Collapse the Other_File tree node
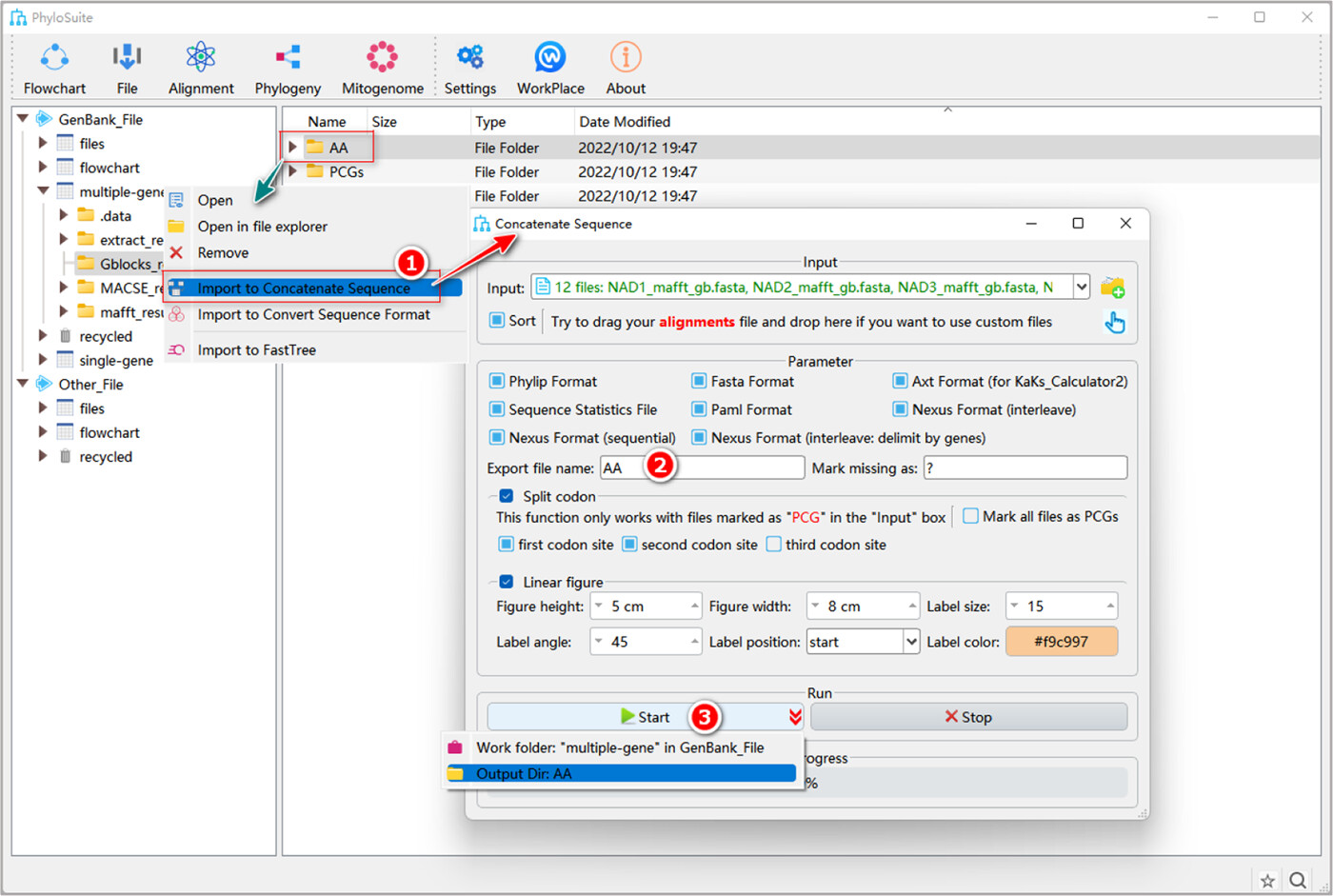The width and height of the screenshot is (1333, 896). click(x=22, y=384)
